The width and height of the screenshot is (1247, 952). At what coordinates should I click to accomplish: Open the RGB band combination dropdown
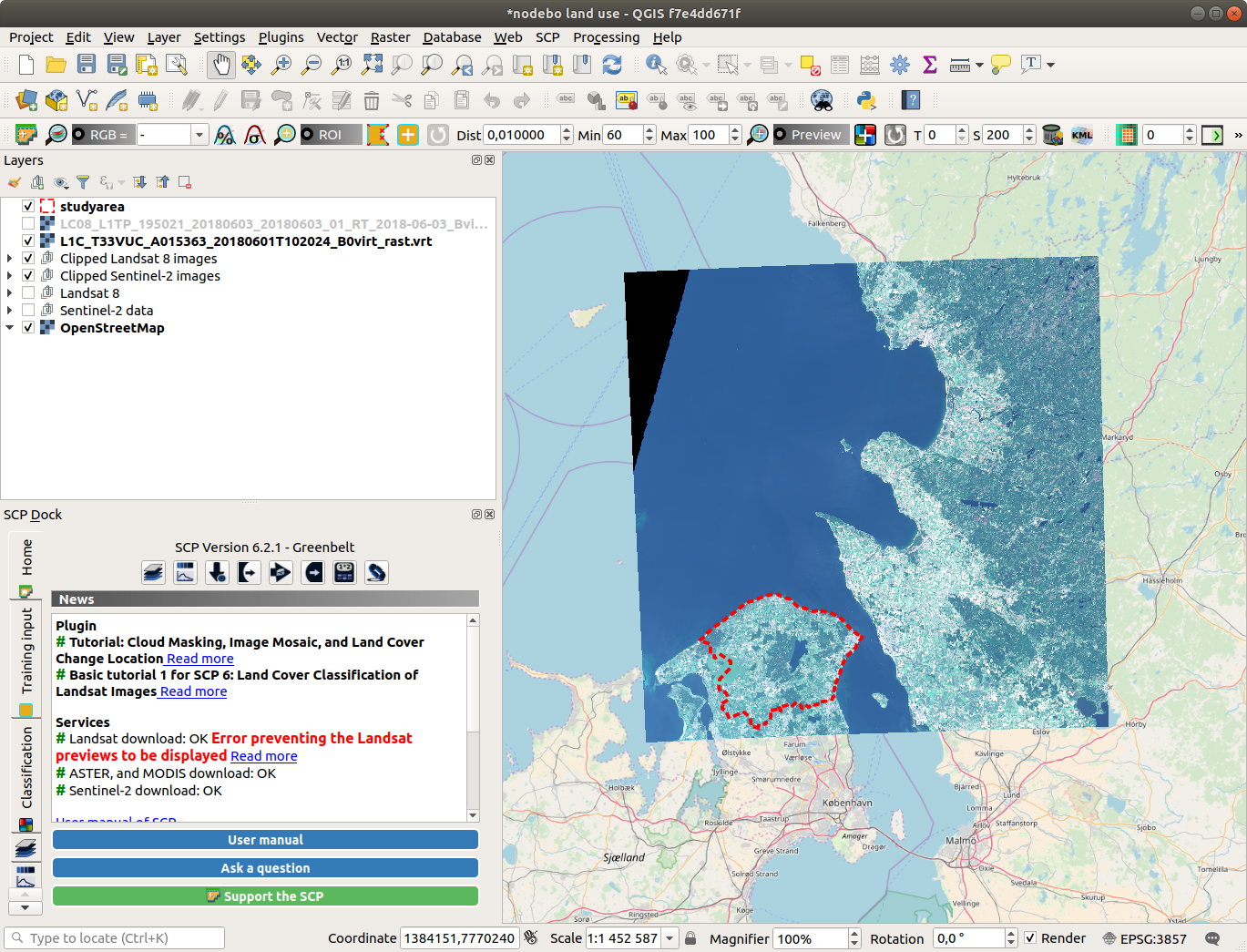[x=199, y=135]
